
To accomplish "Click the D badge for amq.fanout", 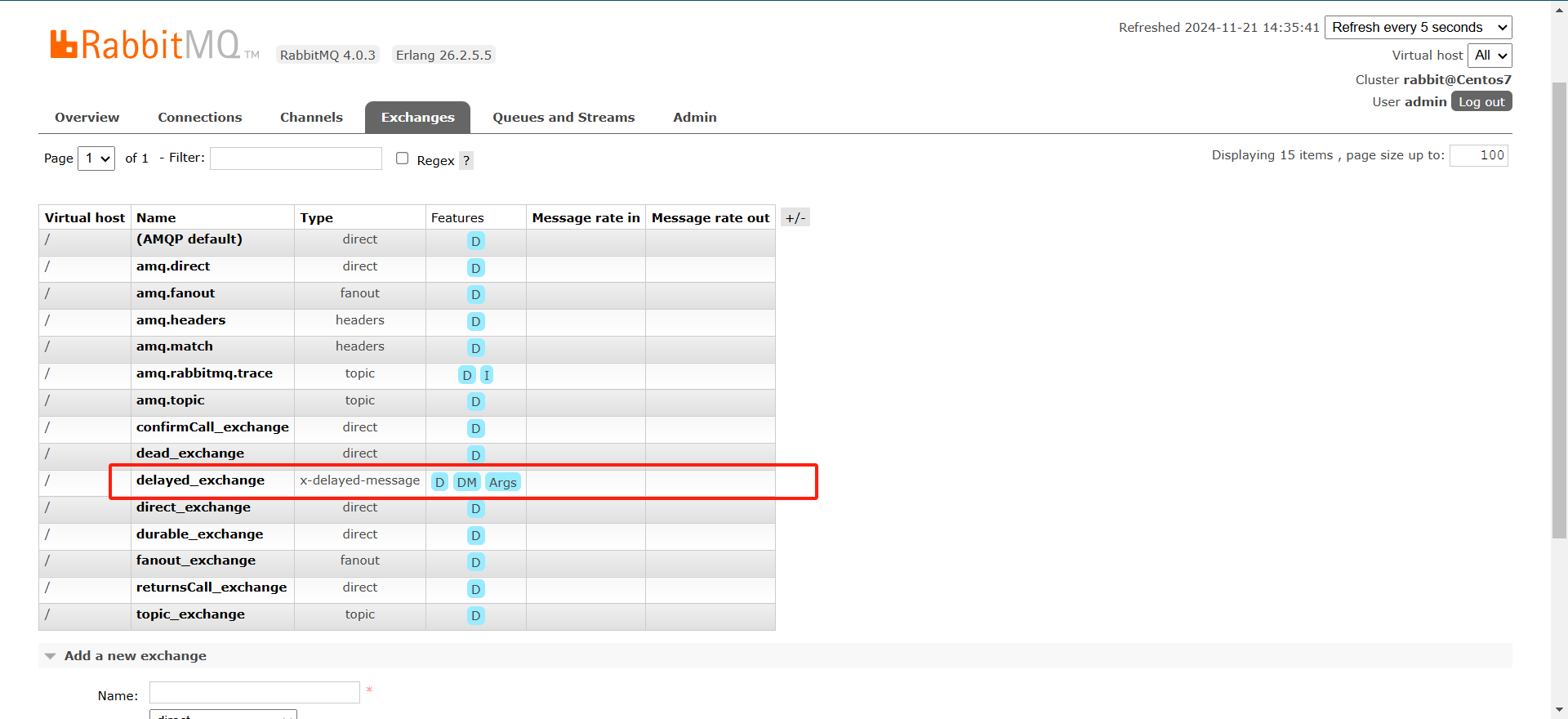I will [x=476, y=295].
